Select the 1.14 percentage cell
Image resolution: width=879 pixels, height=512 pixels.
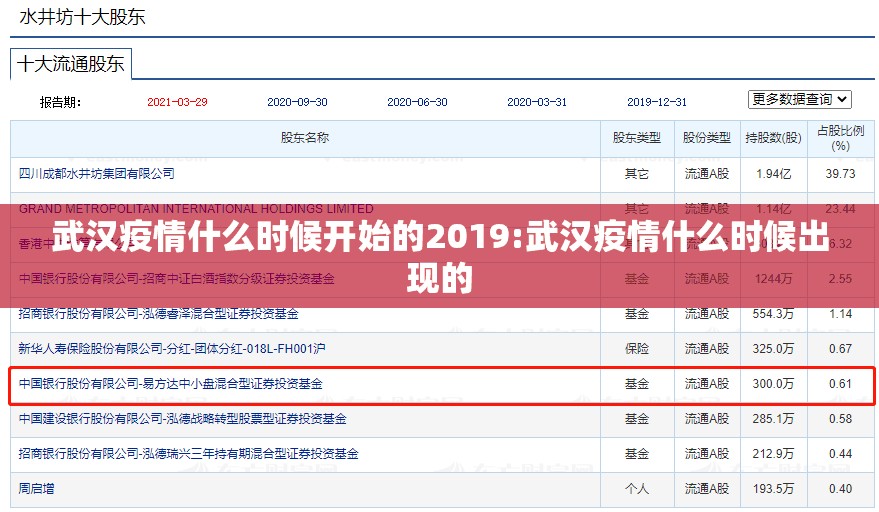pos(840,313)
